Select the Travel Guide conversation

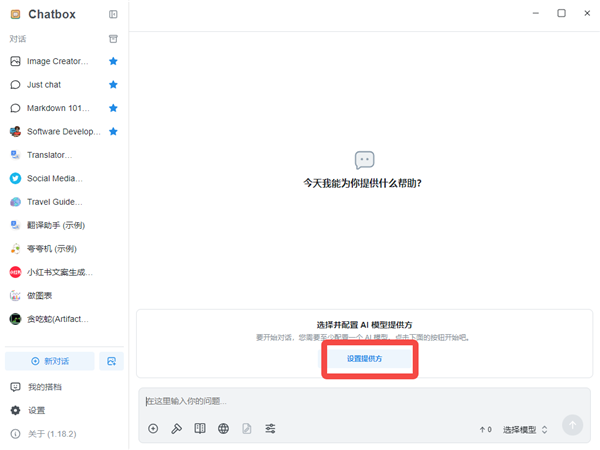pos(54,202)
